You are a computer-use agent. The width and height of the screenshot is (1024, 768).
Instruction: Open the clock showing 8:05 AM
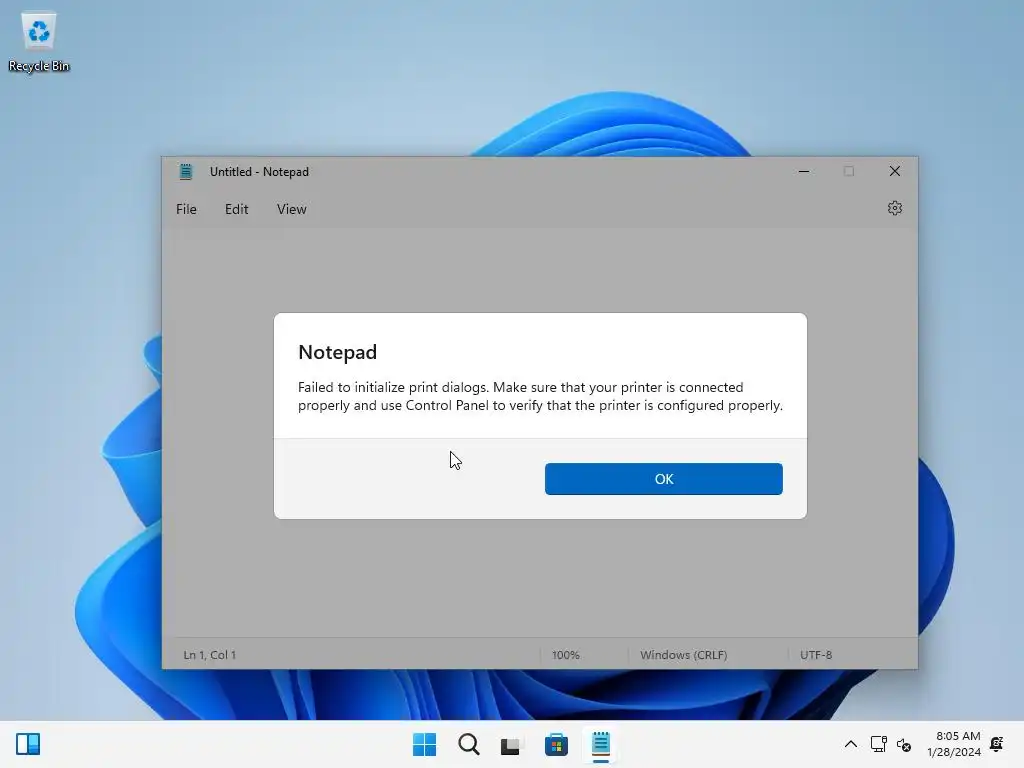pyautogui.click(x=954, y=744)
